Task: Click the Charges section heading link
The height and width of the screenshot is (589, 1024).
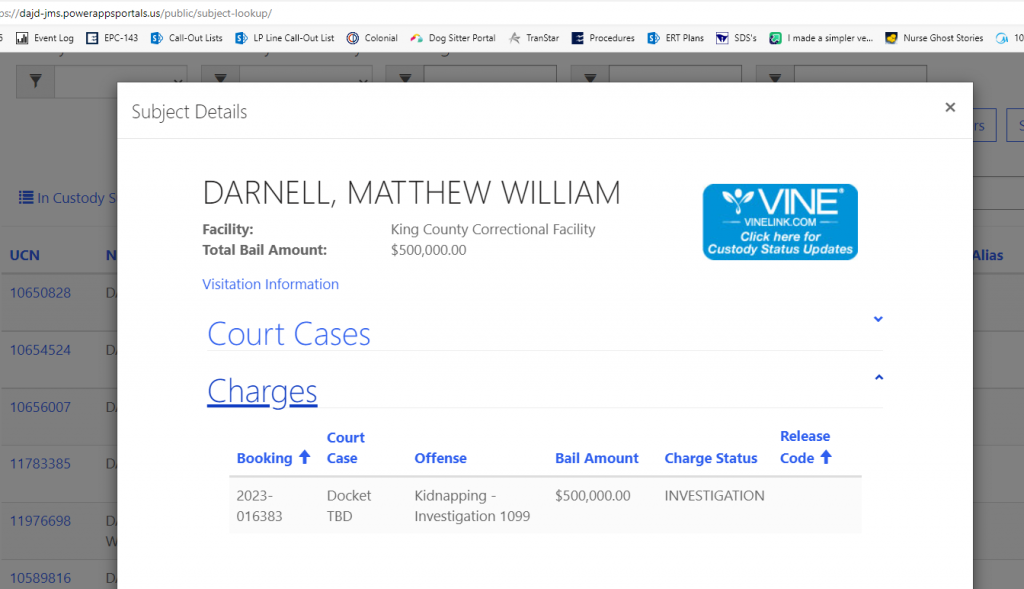Action: pyautogui.click(x=262, y=391)
